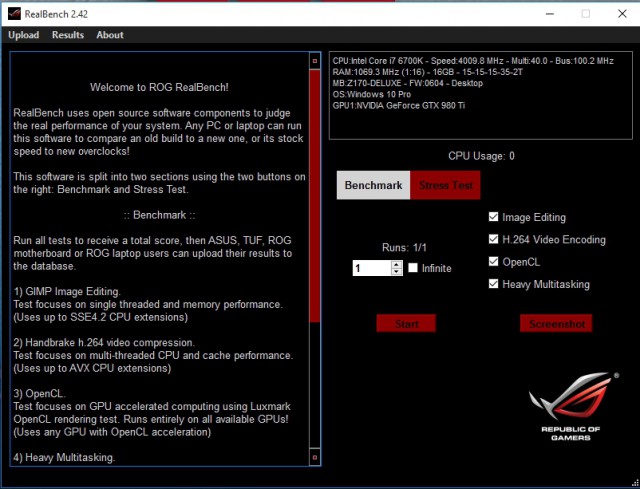
Task: Click the ':: Benchmark ::' section heading
Action: [x=159, y=215]
